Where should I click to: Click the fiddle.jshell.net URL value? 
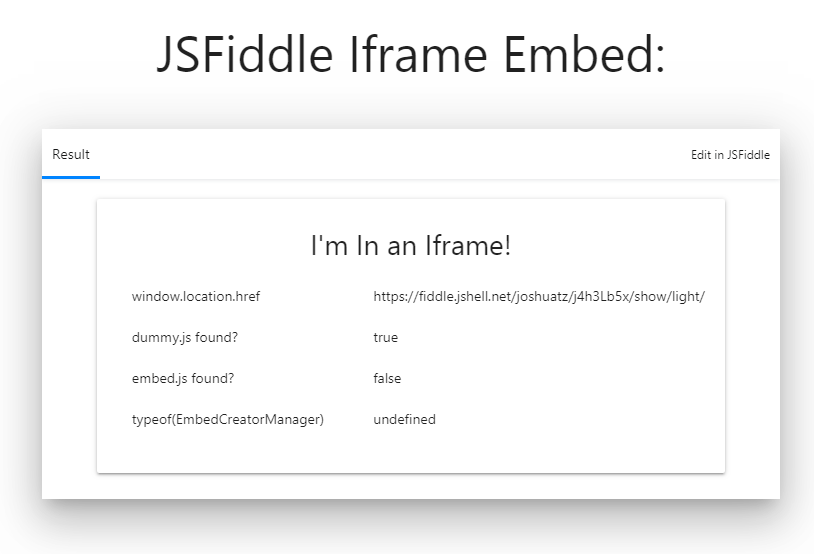(x=539, y=297)
